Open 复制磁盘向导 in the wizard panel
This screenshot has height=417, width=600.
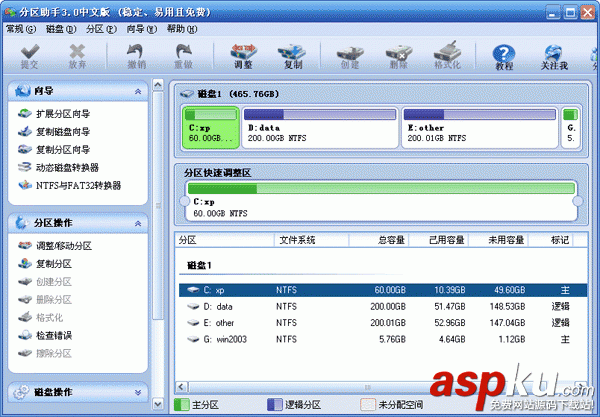(54, 132)
